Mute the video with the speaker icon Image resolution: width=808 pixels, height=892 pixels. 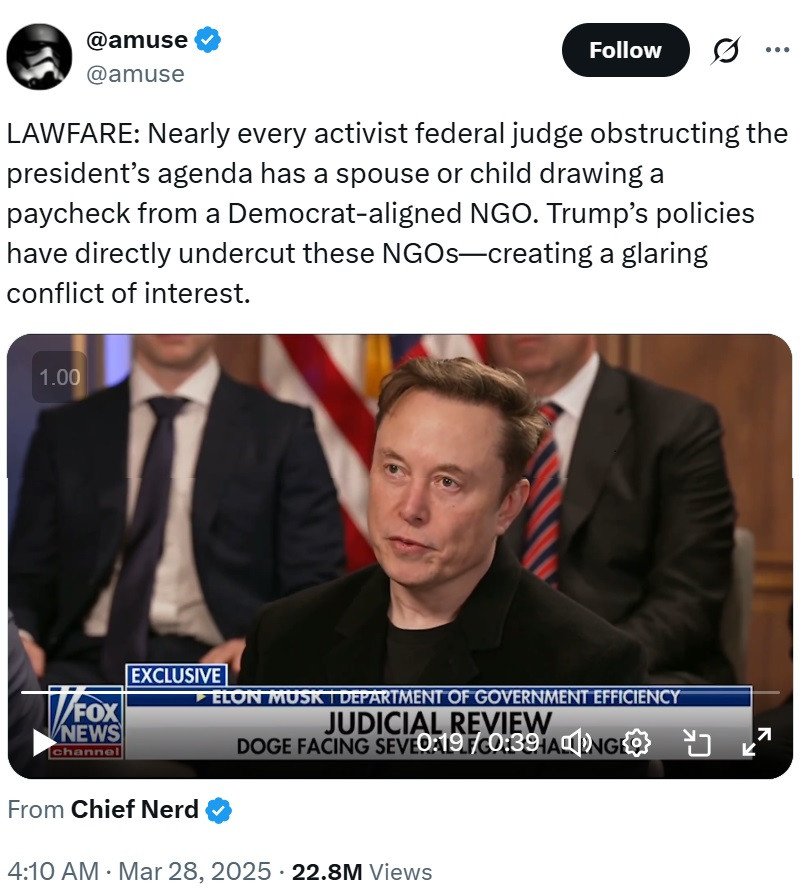pyautogui.click(x=577, y=742)
